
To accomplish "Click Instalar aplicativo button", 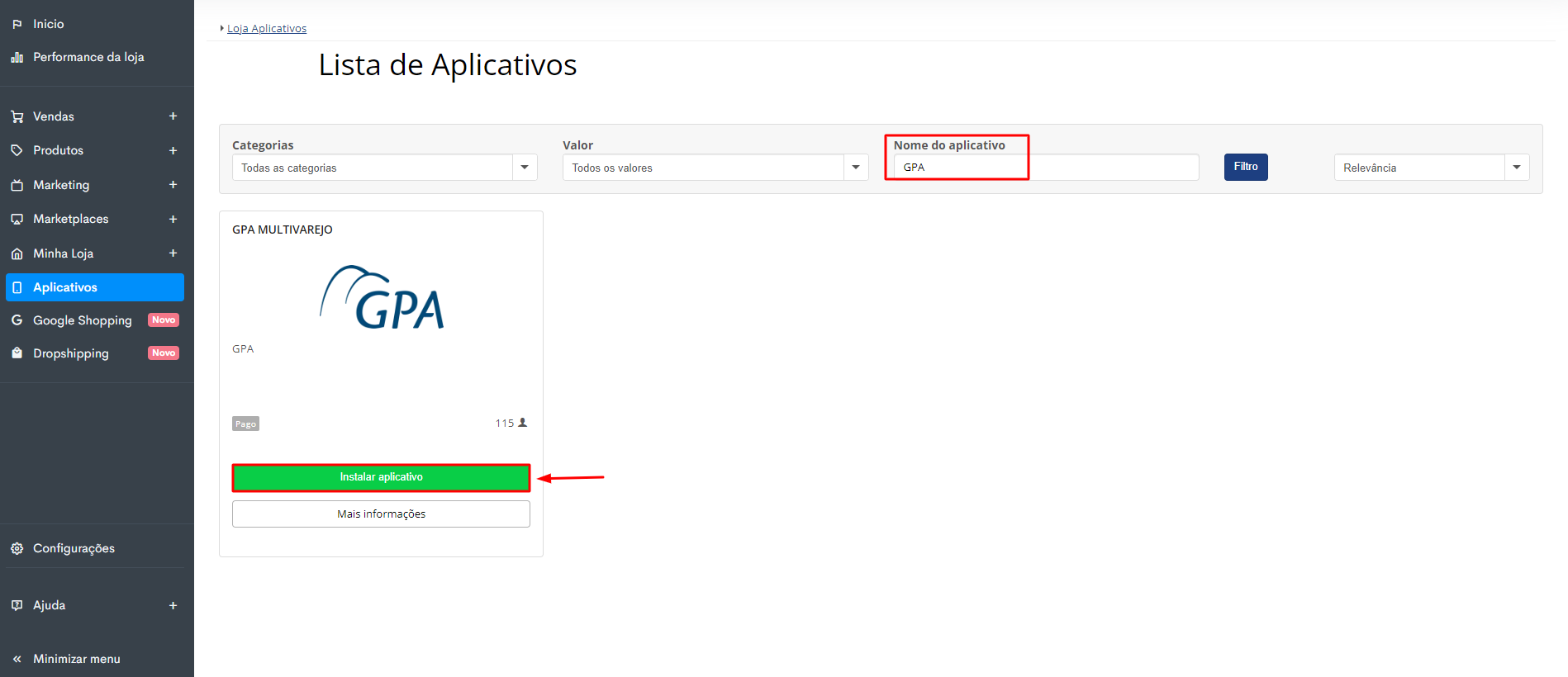I will click(381, 477).
